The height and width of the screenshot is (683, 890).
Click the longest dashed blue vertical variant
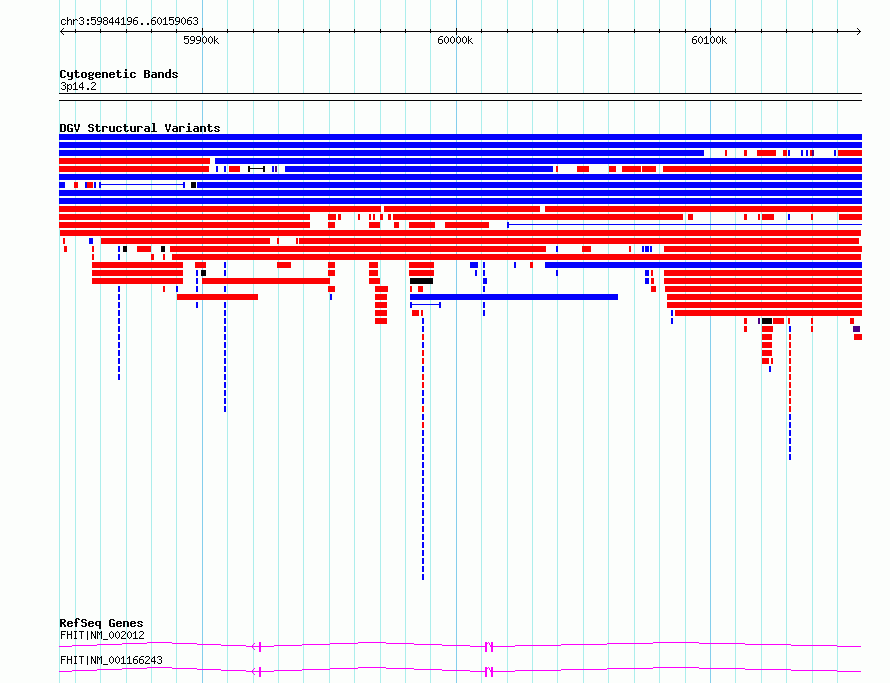[x=423, y=449]
